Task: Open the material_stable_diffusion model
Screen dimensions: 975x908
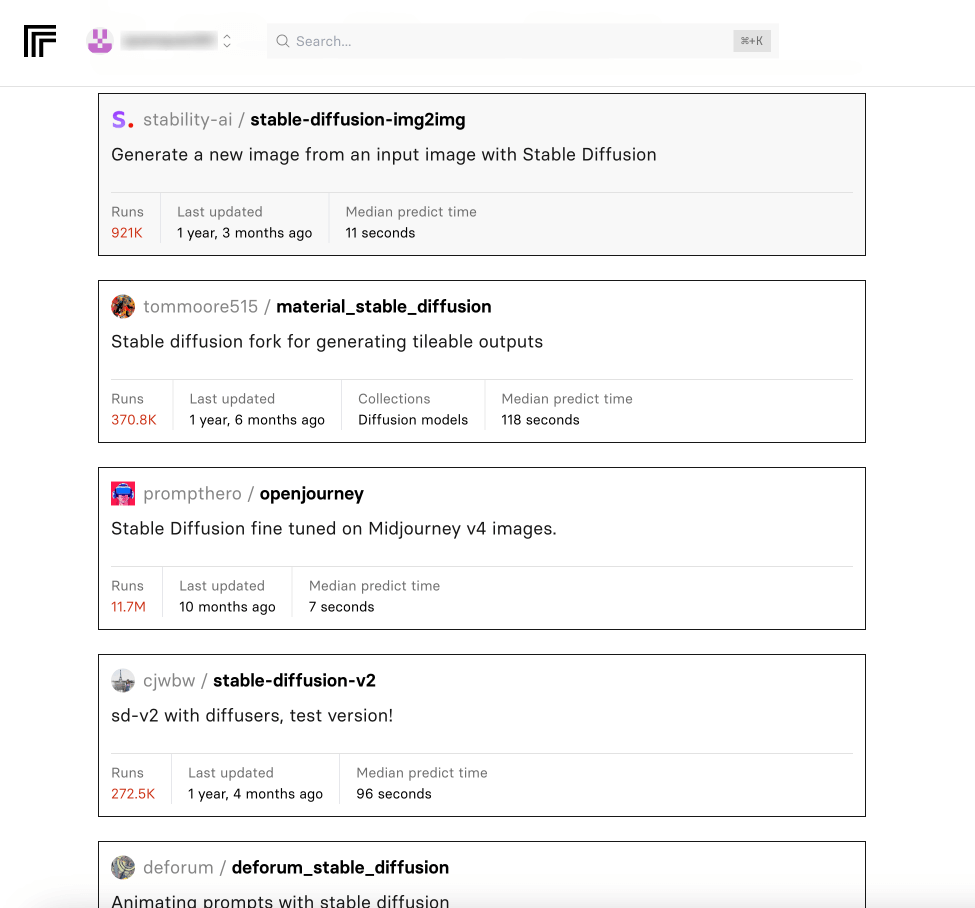Action: [383, 307]
